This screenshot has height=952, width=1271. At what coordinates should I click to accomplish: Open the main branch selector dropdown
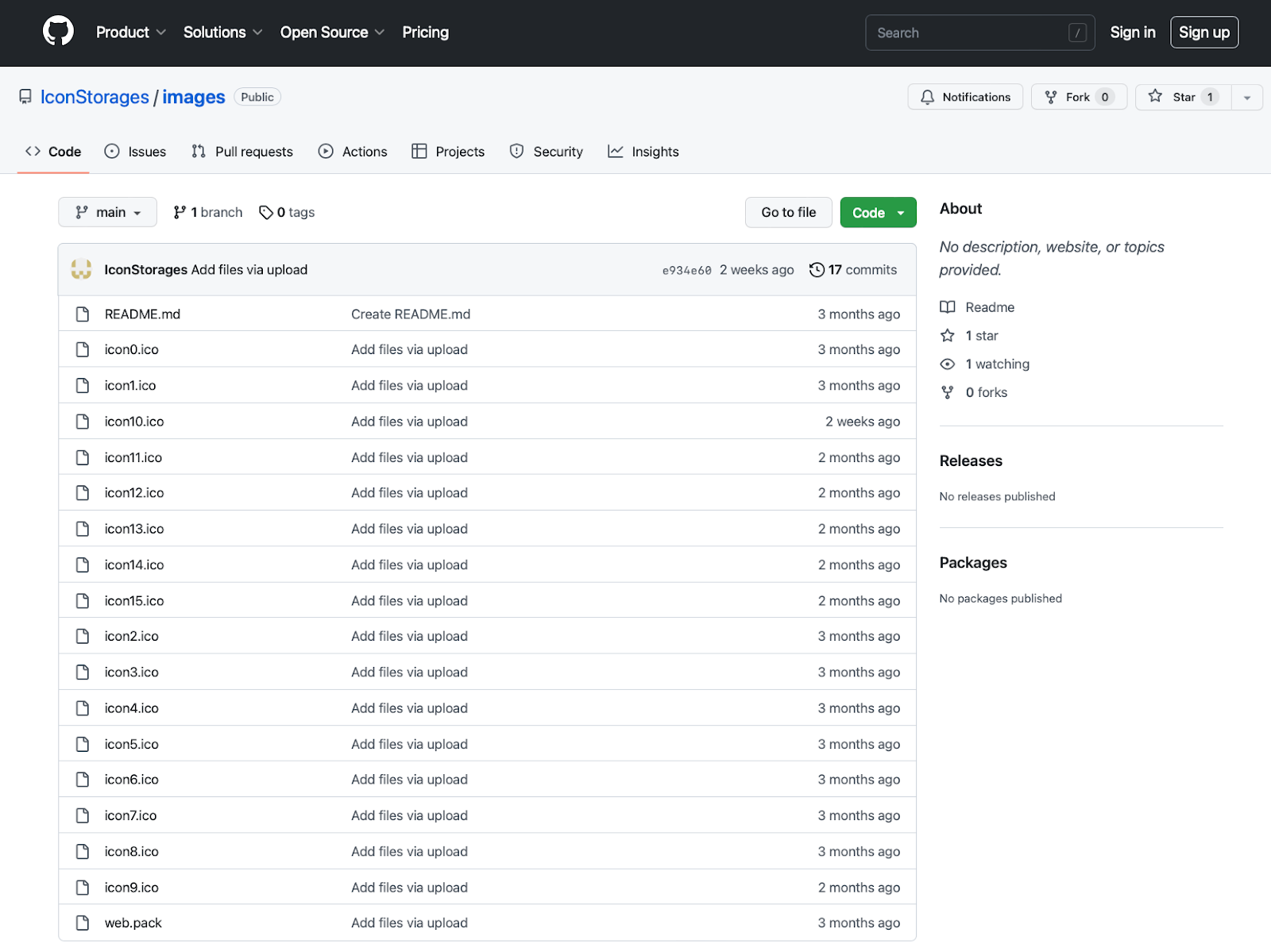107,212
